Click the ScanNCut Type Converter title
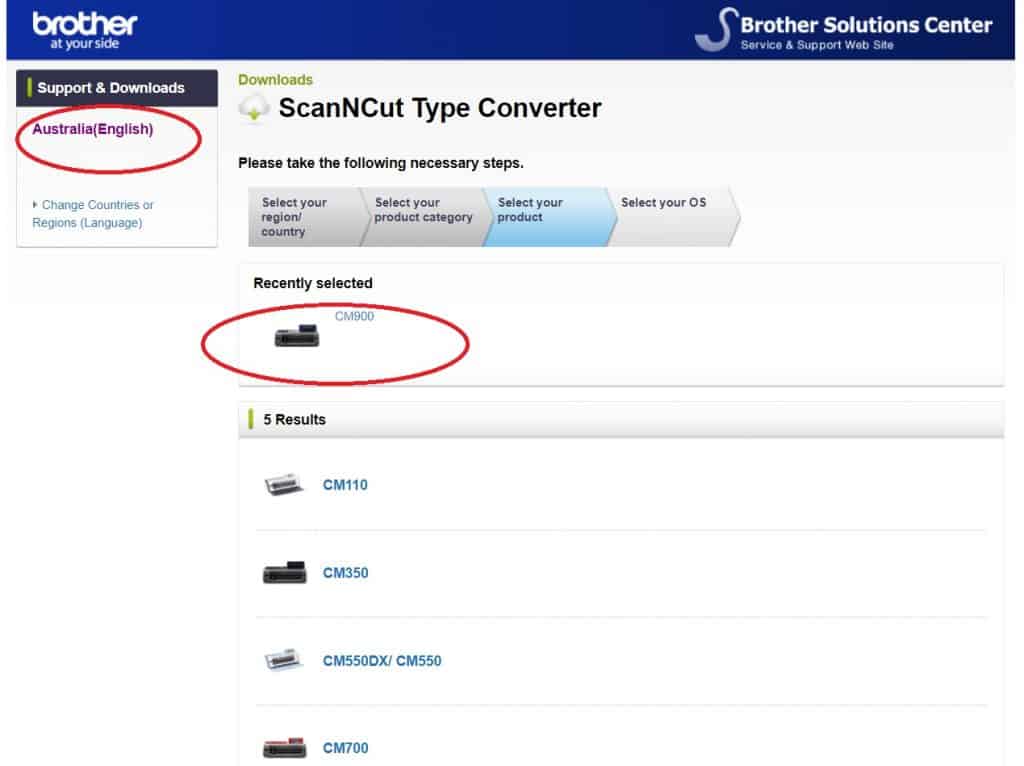Viewport: 1024px width, 766px height. [440, 108]
